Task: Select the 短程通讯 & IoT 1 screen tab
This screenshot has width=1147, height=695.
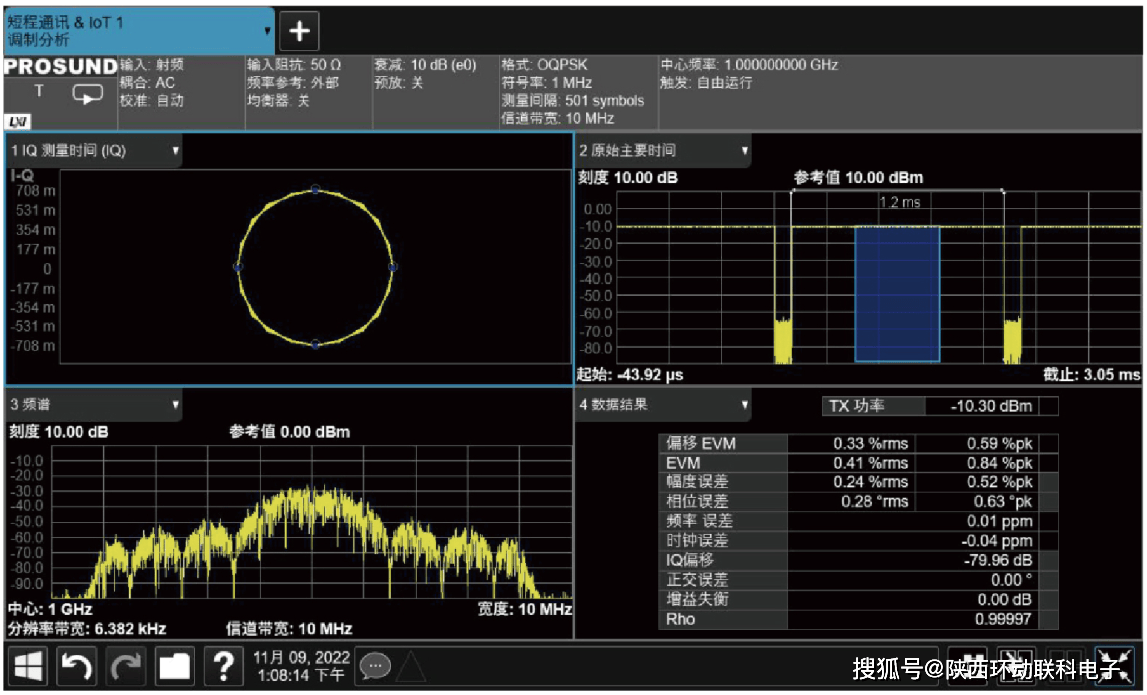Action: 130,30
